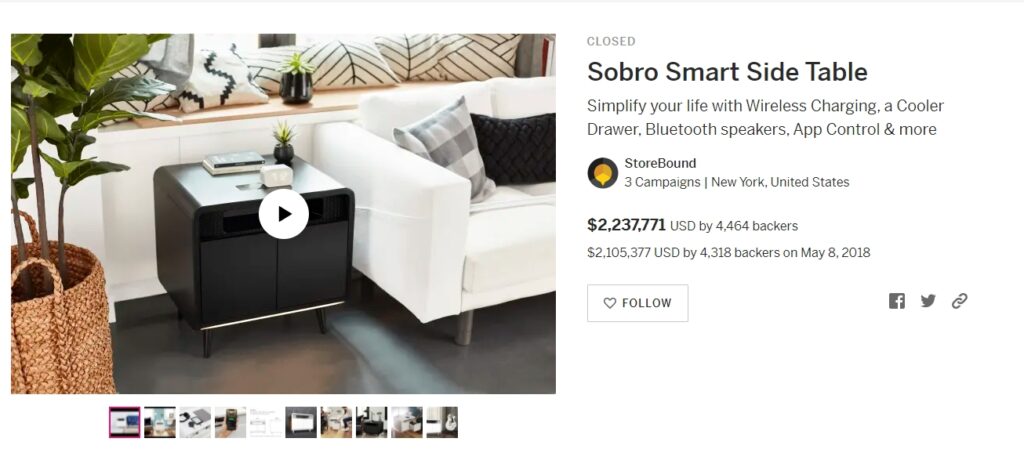Select the first highlighted pink-bordered thumbnail
Viewport: 1024px width, 460px height.
point(125,422)
